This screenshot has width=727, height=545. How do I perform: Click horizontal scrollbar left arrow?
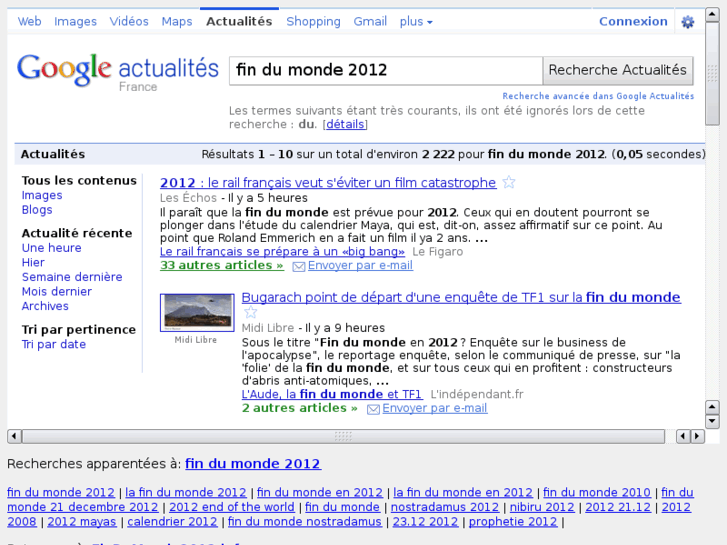point(14,436)
